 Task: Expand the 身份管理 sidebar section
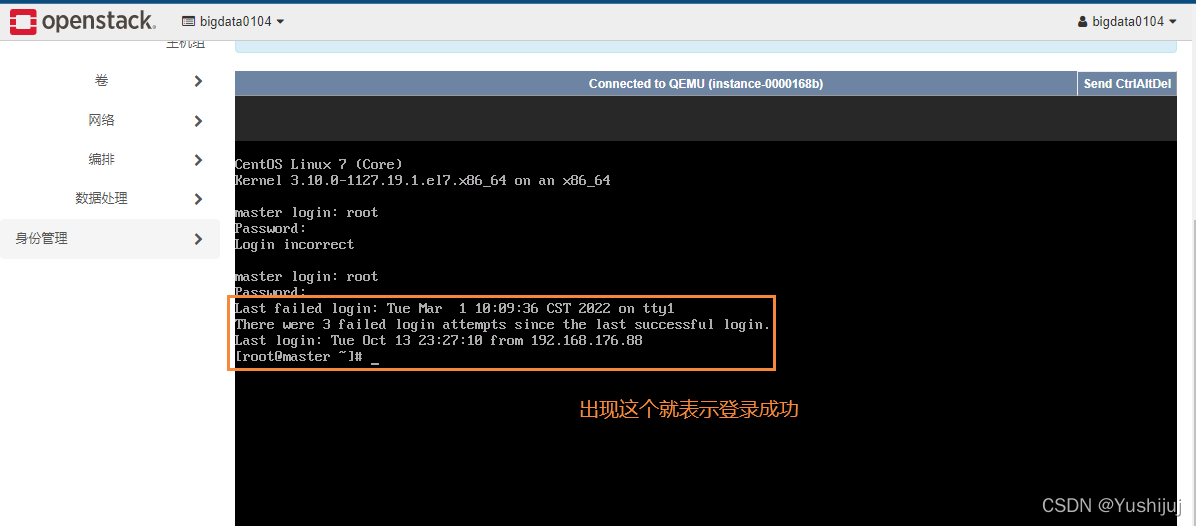110,239
